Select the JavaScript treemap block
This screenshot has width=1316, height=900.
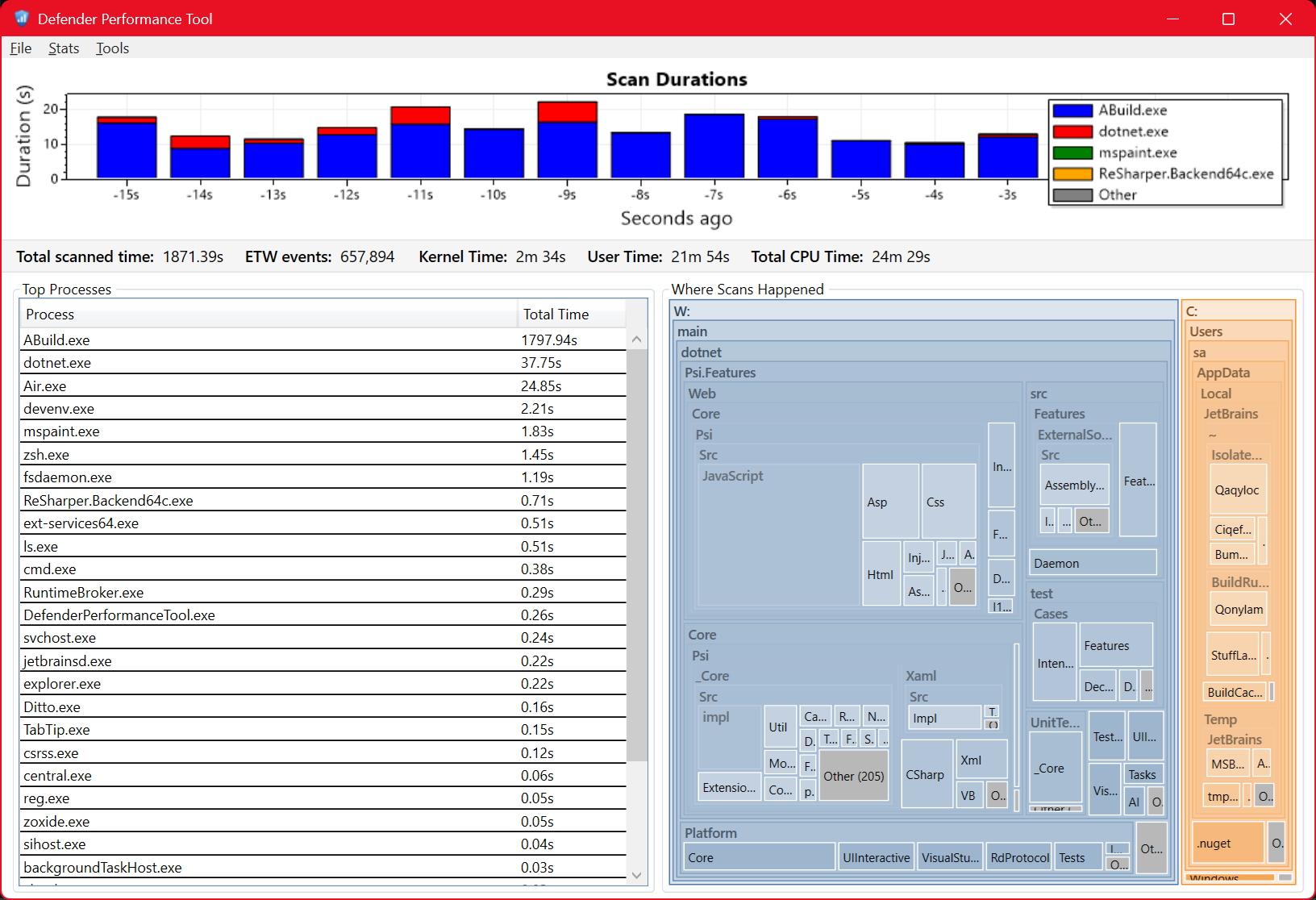(778, 535)
